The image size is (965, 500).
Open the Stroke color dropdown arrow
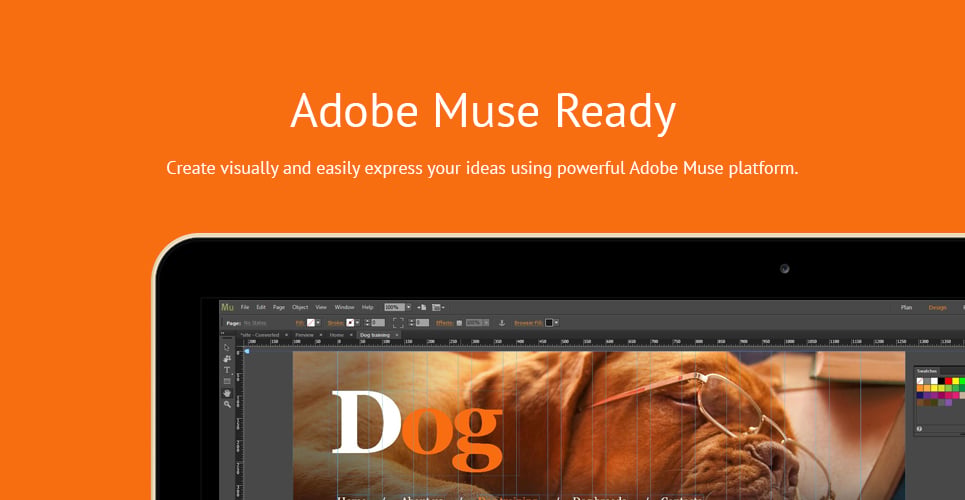pyautogui.click(x=357, y=323)
